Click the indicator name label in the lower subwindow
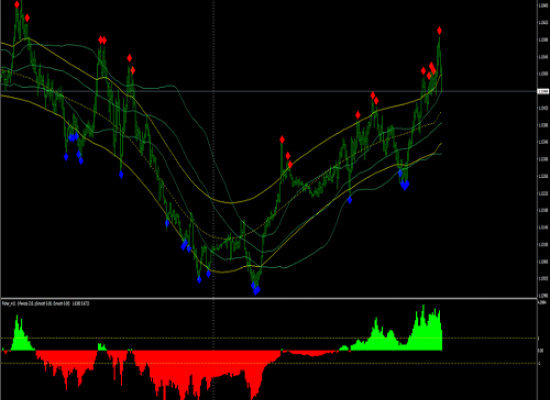 [46, 303]
